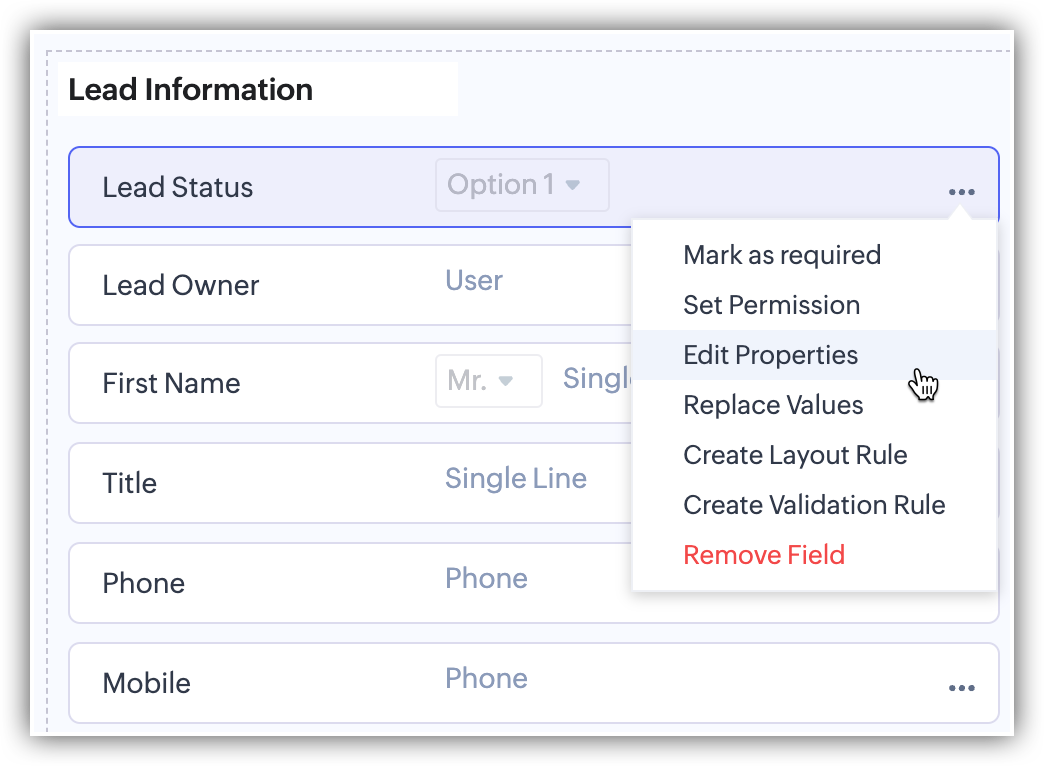Viewport: 1044px width, 766px height.
Task: Click the Phone placeholder in Mobile row
Action: 486,679
